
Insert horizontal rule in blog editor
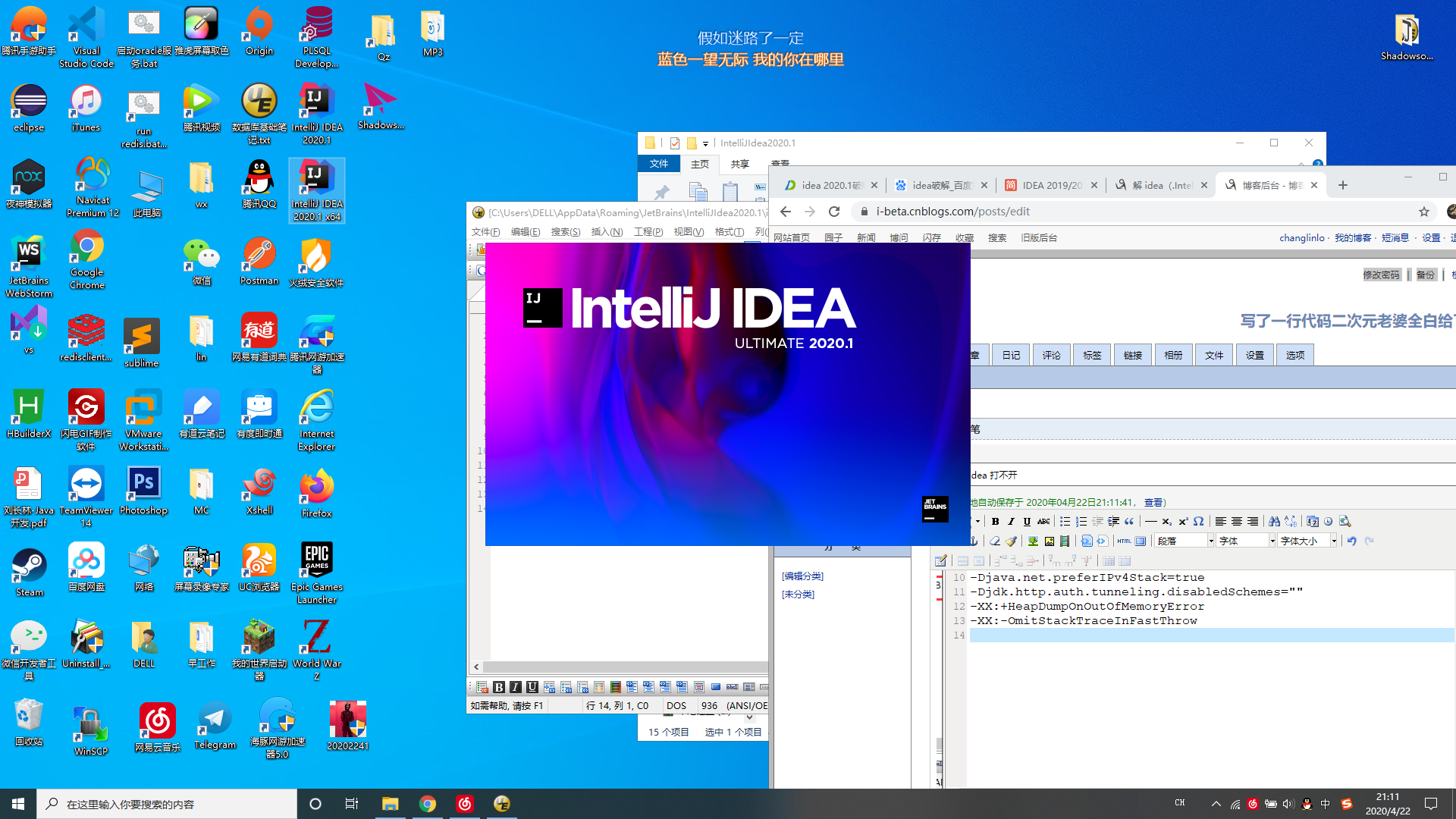coord(1150,521)
